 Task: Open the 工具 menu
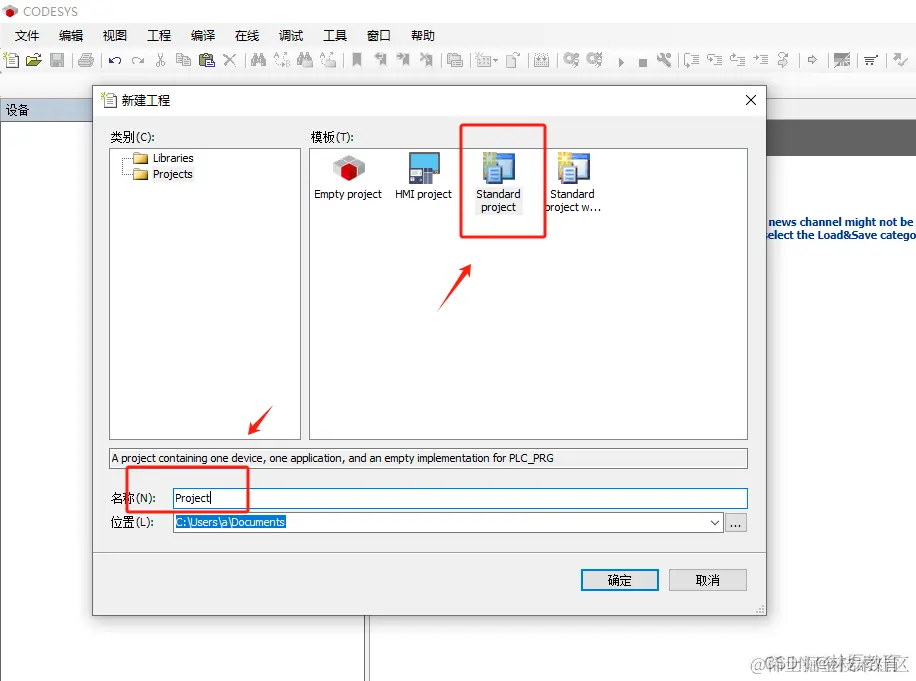[335, 36]
